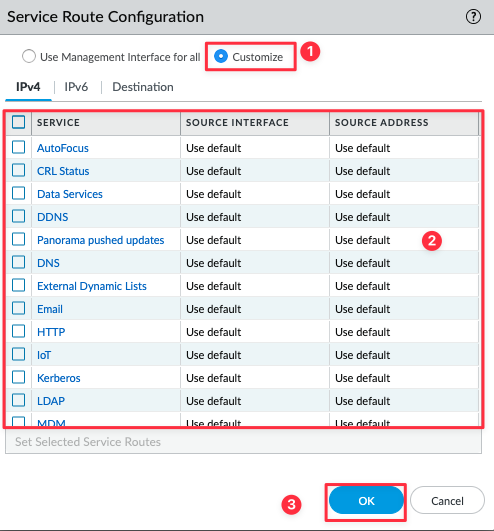Click Set Selected Service Routes

click(x=88, y=442)
